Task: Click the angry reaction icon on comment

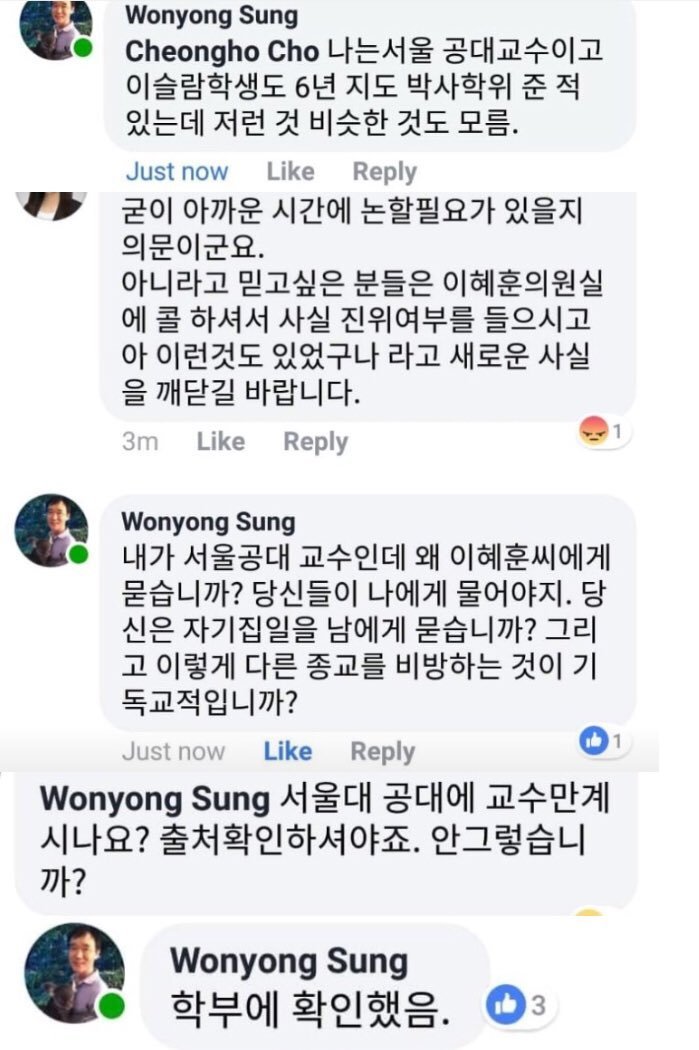Action: [x=593, y=431]
